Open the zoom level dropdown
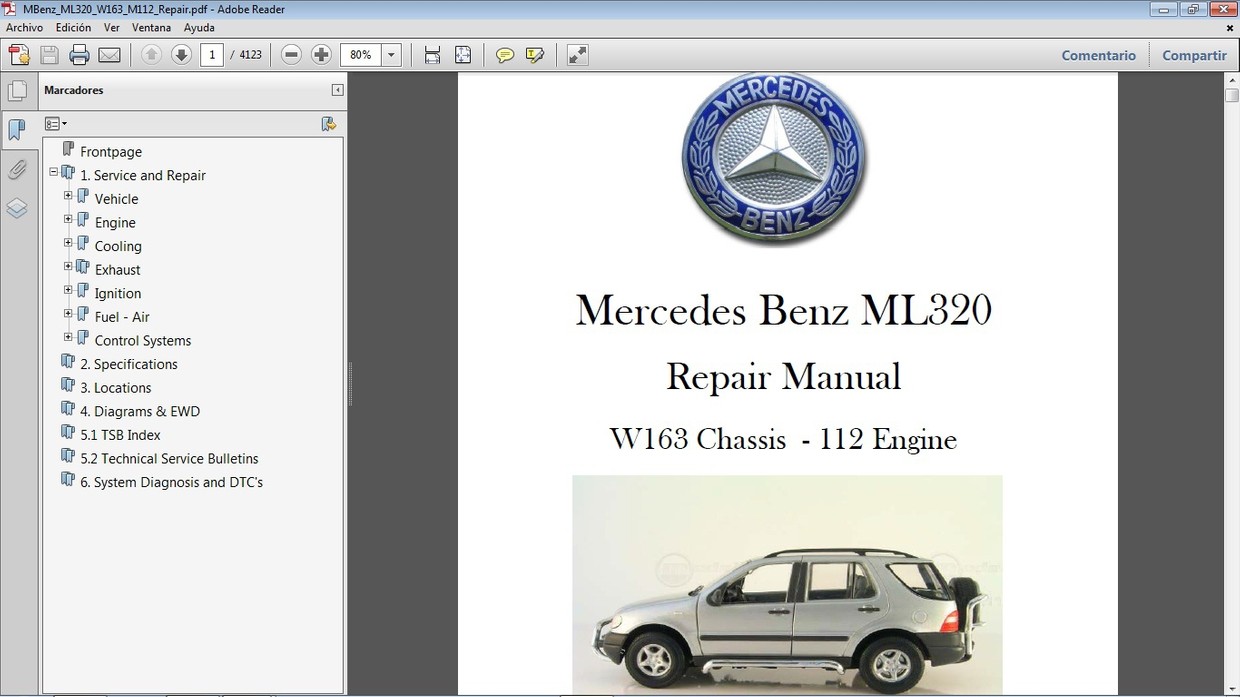Image resolution: width=1240 pixels, height=697 pixels. 391,55
